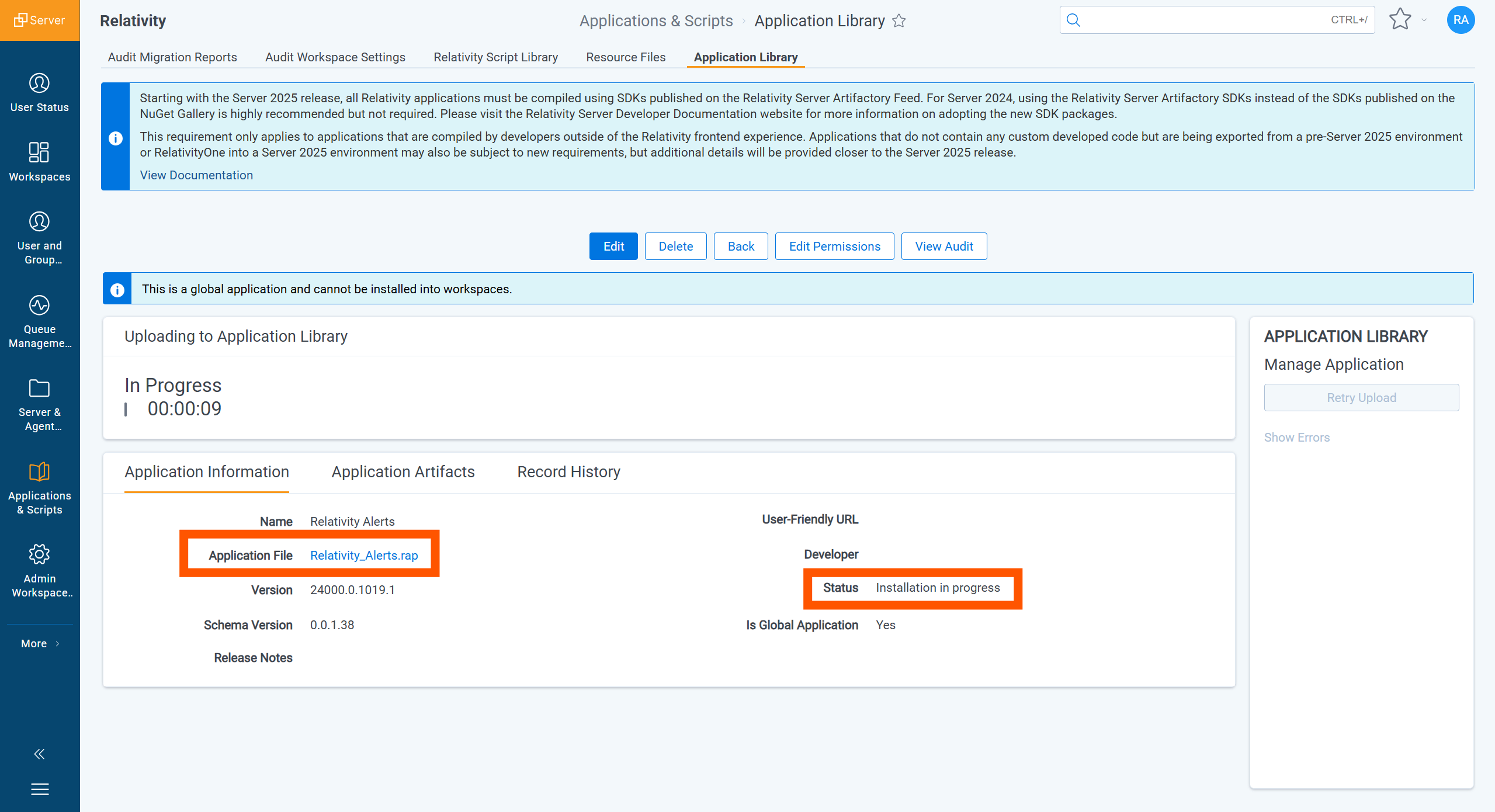Open Admin Workspace gear icon
The width and height of the screenshot is (1495, 812).
(x=39, y=554)
